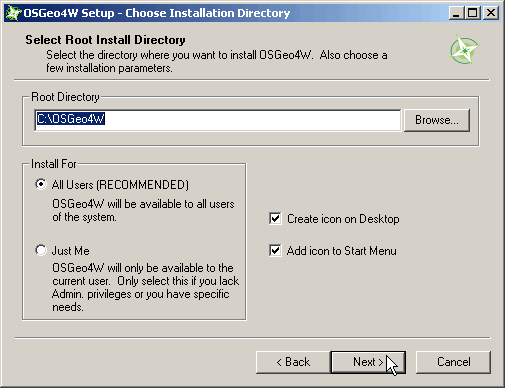
Task: Select the All Users radio button
Action: pos(41,184)
